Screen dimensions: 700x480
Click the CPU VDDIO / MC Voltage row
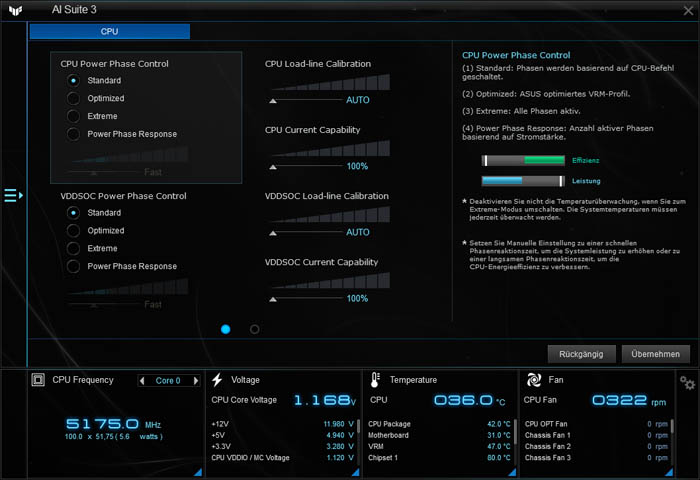[x=283, y=458]
